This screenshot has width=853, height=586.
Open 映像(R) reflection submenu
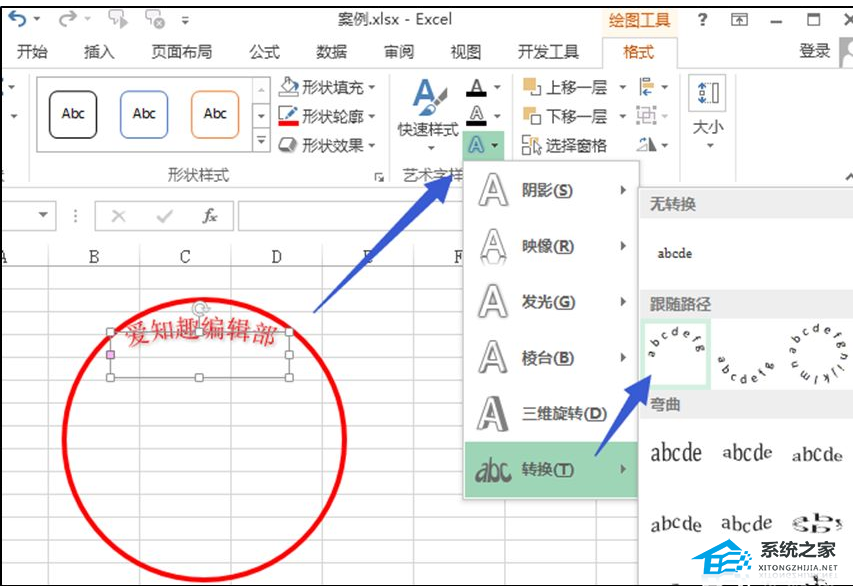point(551,246)
